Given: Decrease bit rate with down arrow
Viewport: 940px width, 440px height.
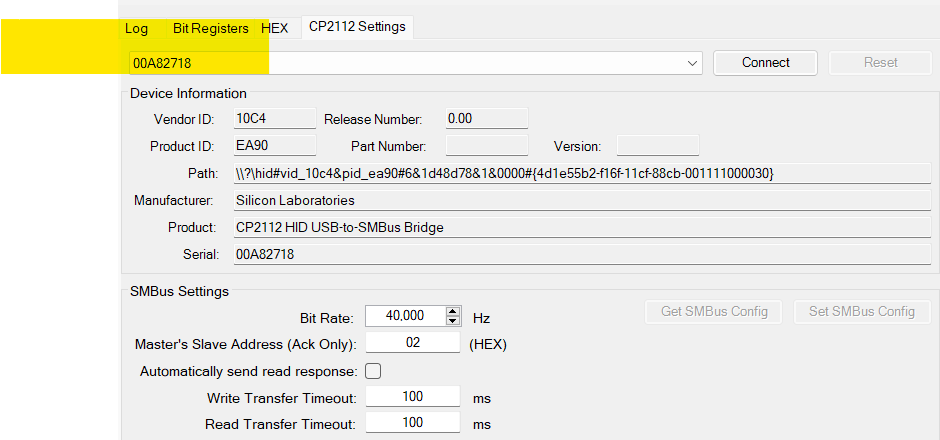Looking at the screenshot, I should pos(453,321).
